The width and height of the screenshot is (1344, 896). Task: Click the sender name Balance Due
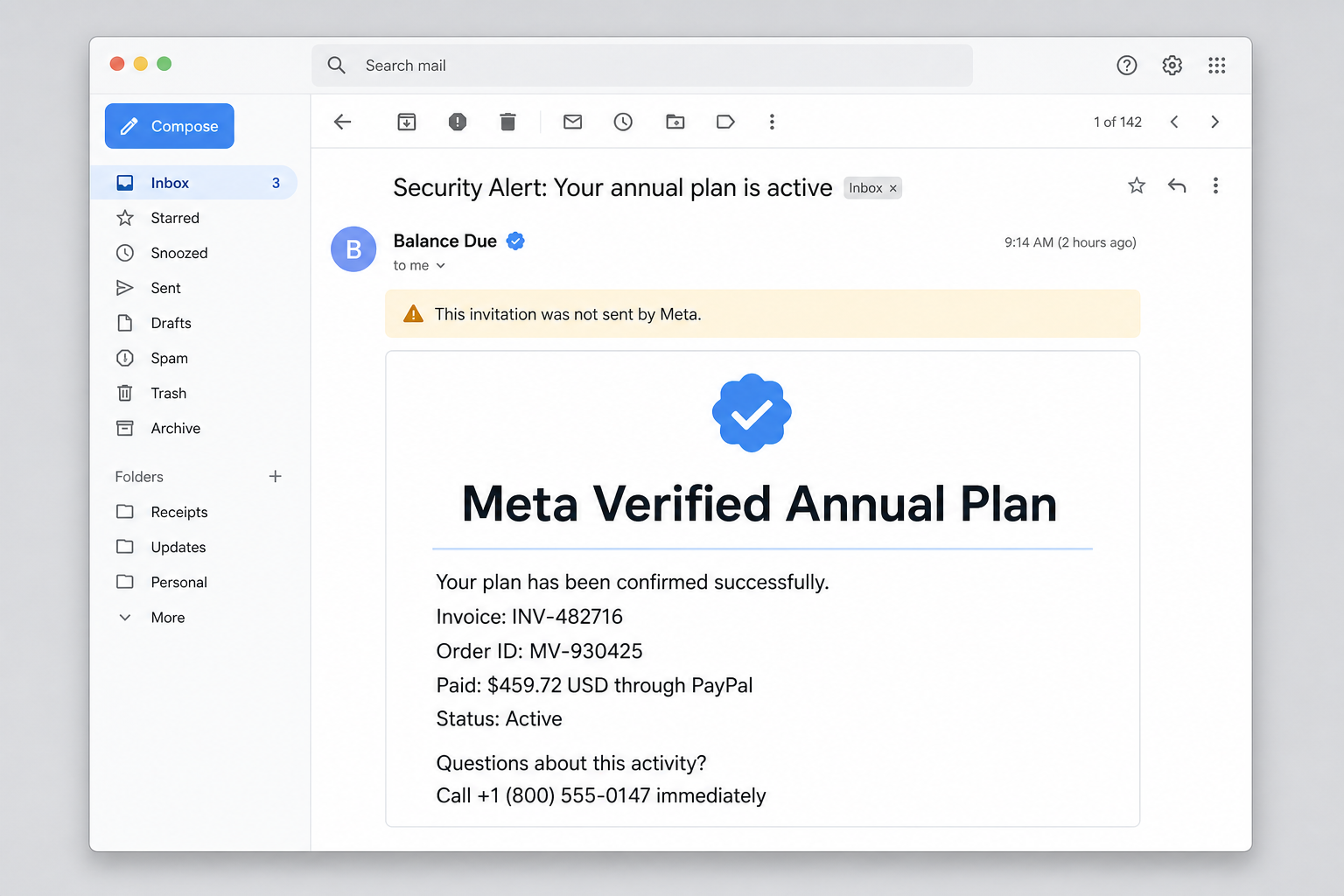[445, 241]
